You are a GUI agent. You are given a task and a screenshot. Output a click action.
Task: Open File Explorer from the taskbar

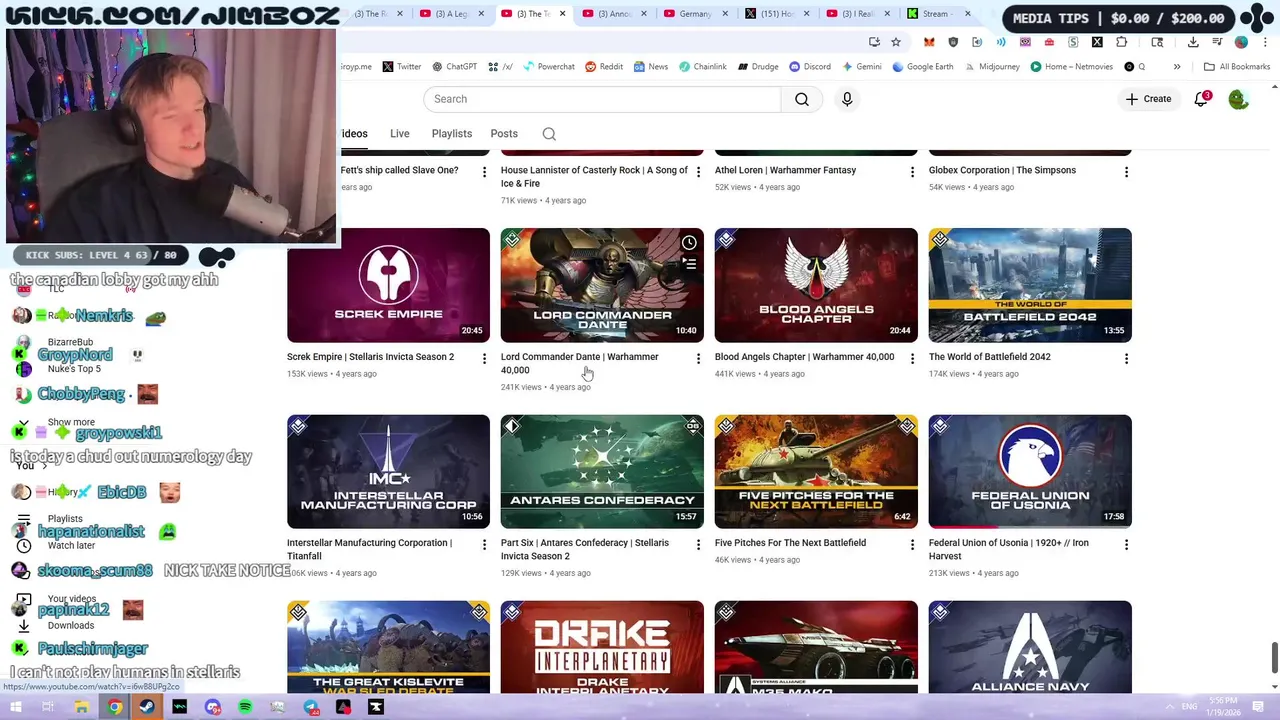pyautogui.click(x=81, y=707)
